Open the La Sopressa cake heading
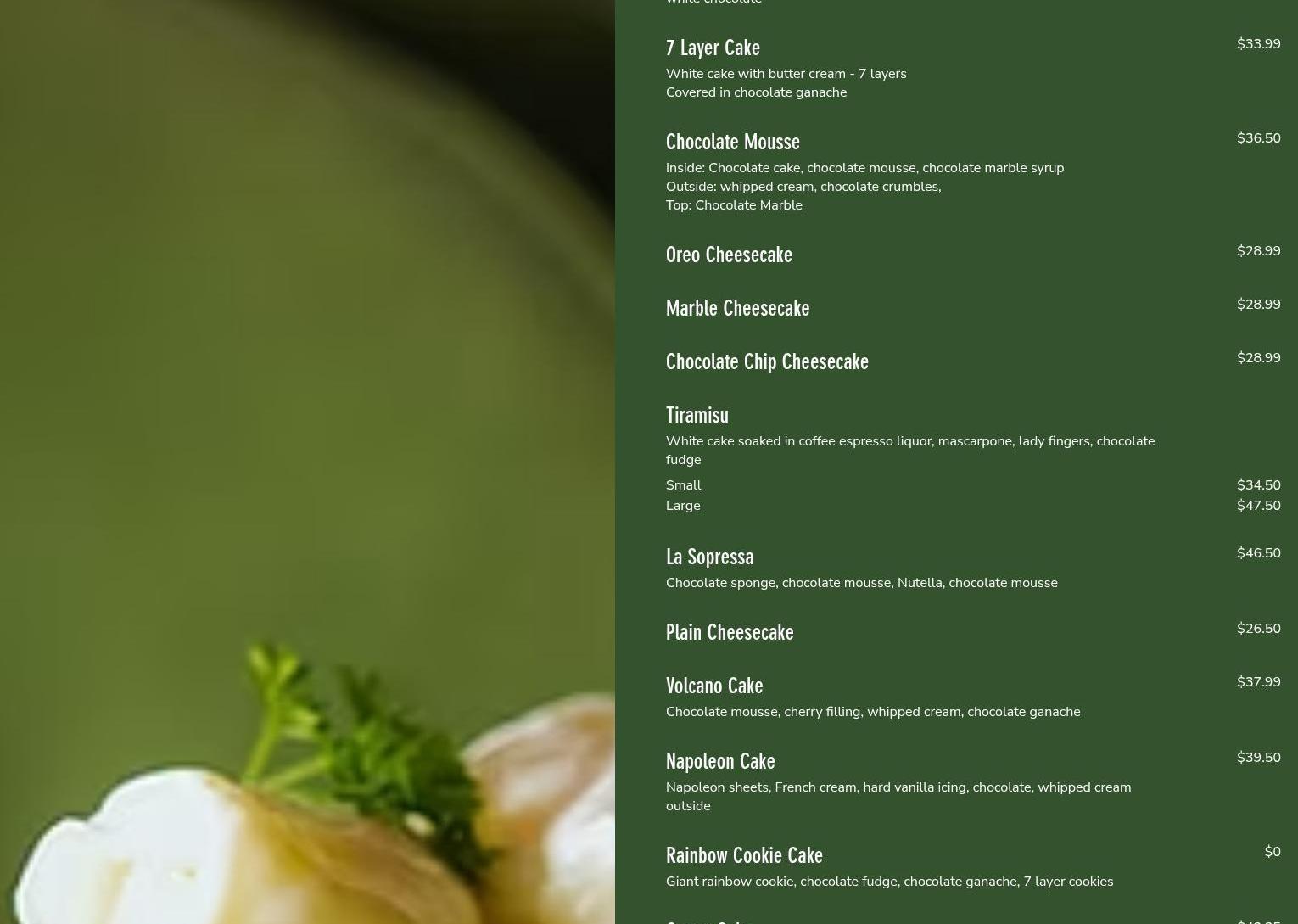The height and width of the screenshot is (924, 1298). pos(709,557)
